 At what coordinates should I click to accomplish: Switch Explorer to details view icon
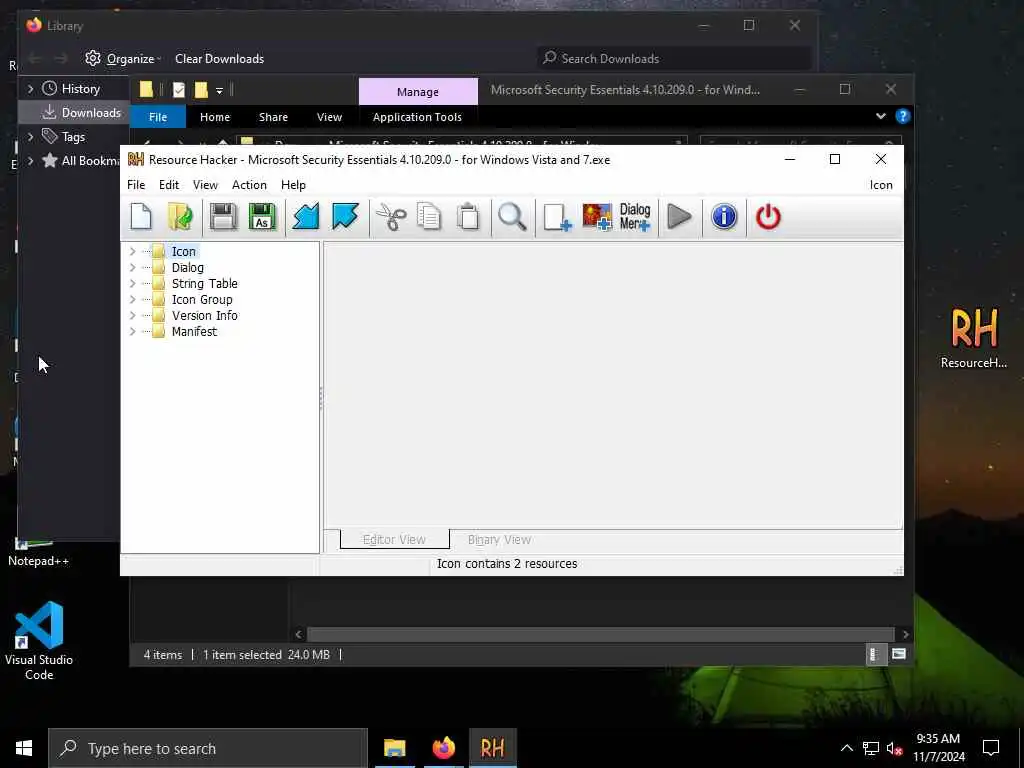pyautogui.click(x=874, y=654)
